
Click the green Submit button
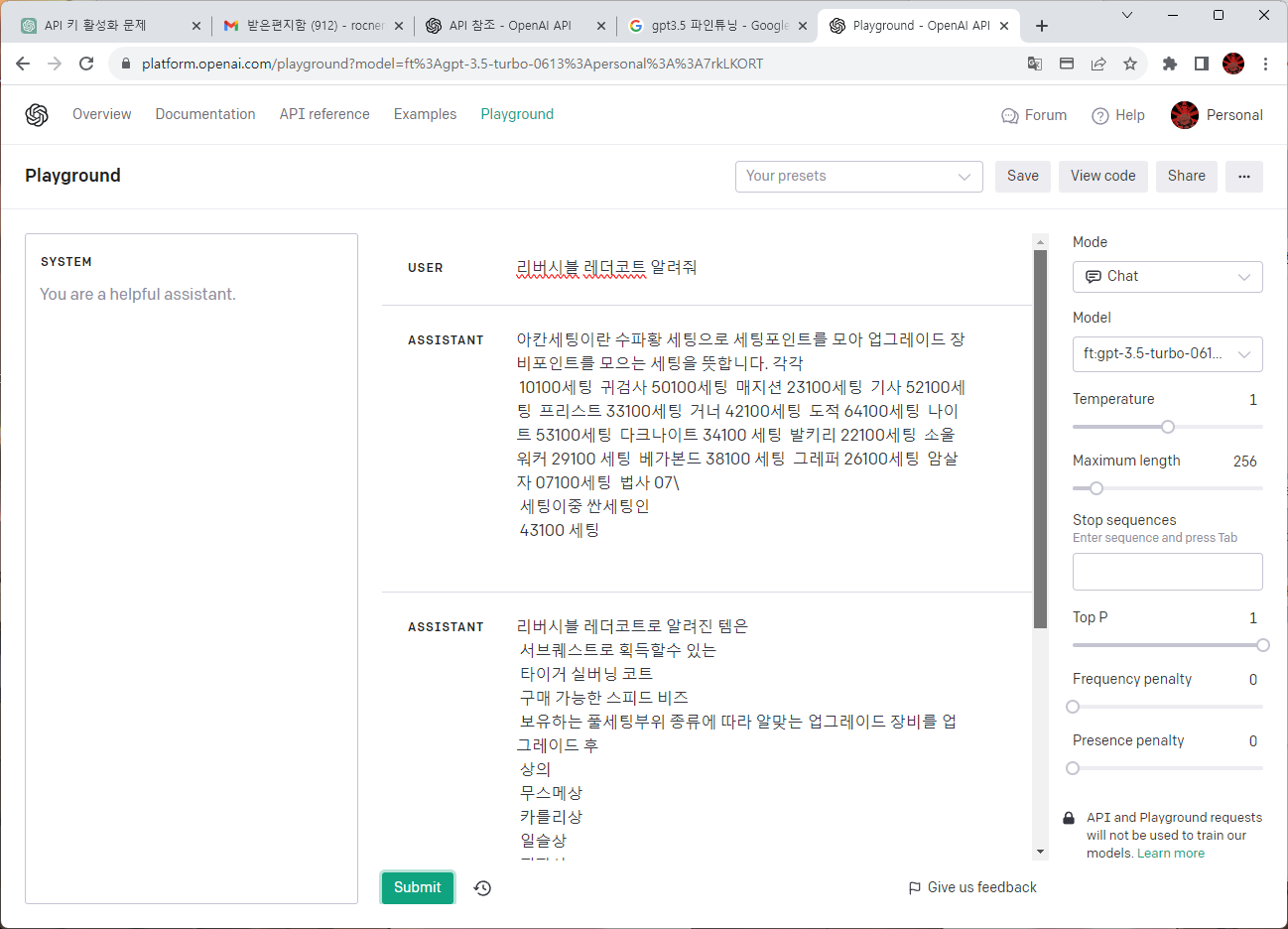(418, 887)
